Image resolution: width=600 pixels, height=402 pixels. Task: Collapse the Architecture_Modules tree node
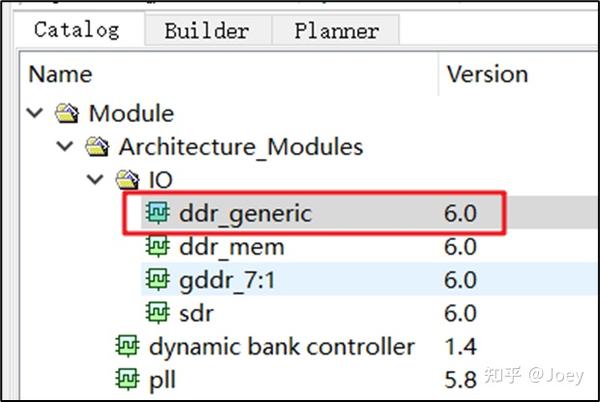pyautogui.click(x=65, y=146)
